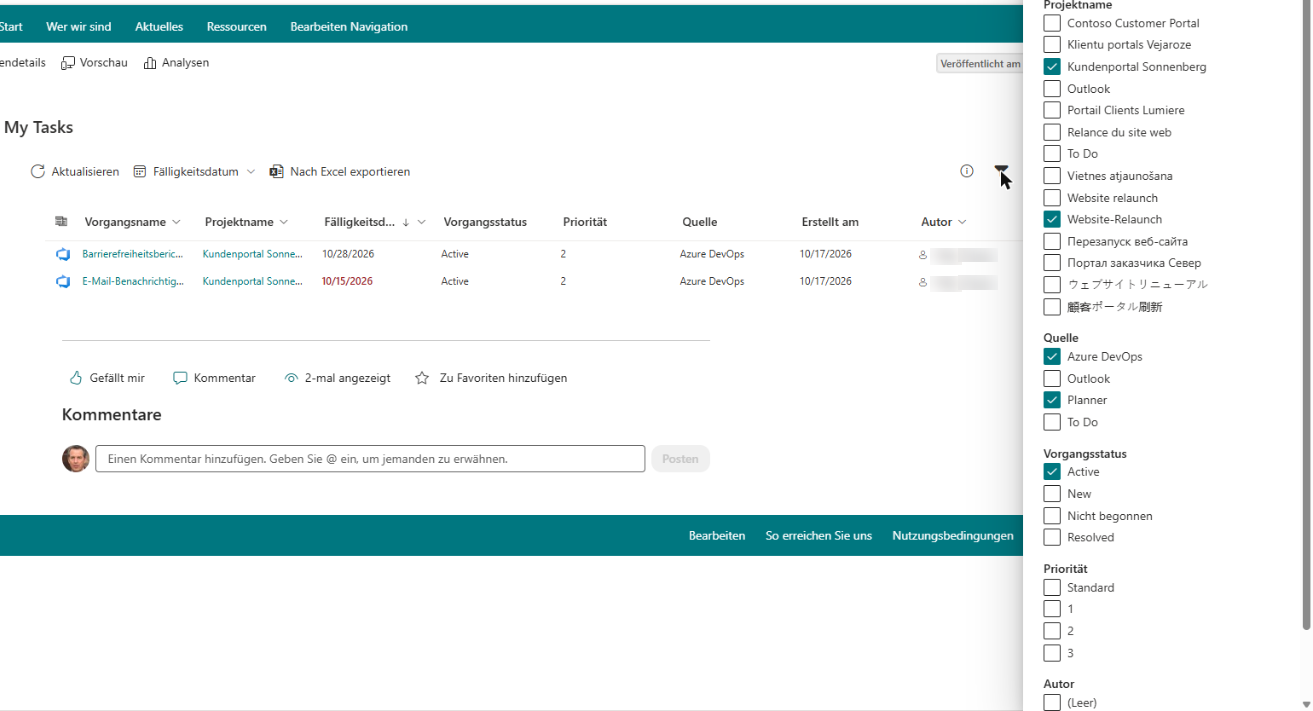This screenshot has width=1313, height=711.
Task: Open the Ressourcen navigation item
Action: click(237, 27)
